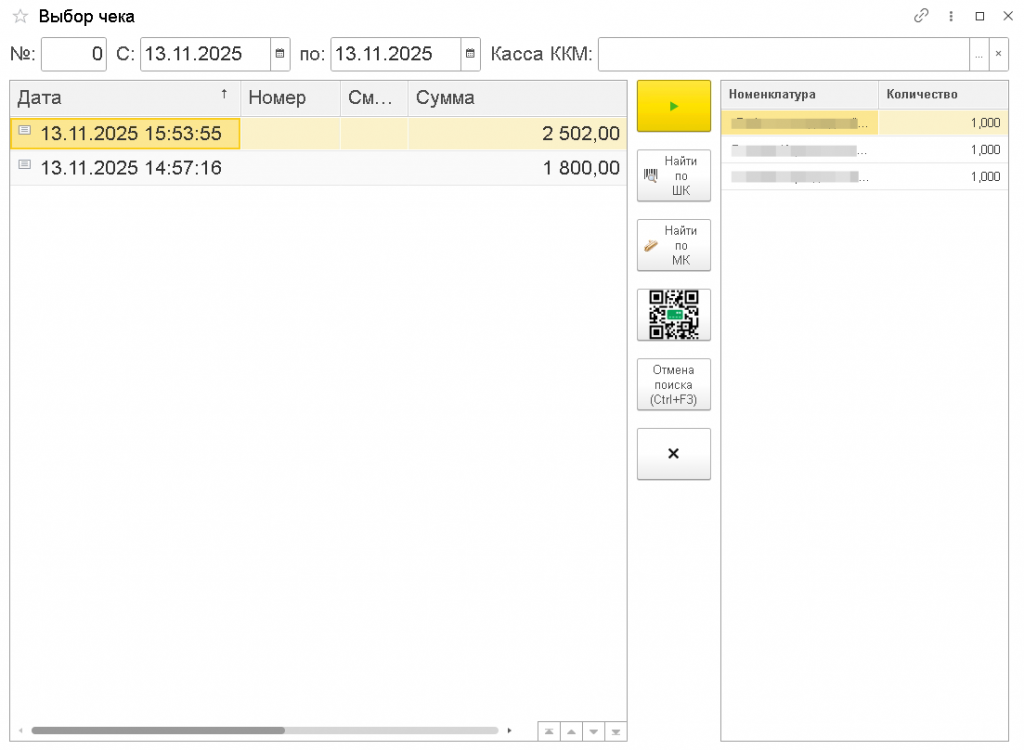Click the Сумма column header
This screenshot has width=1024, height=750.
[x=517, y=98]
